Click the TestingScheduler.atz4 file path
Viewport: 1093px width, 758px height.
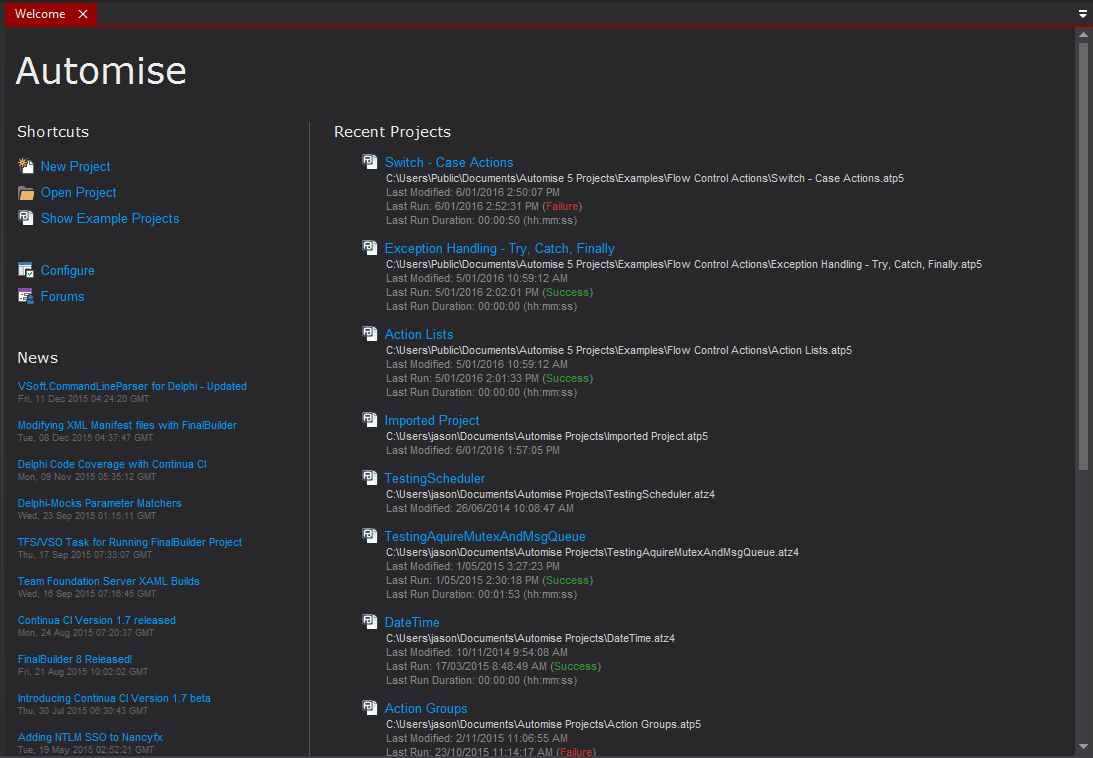click(x=551, y=494)
